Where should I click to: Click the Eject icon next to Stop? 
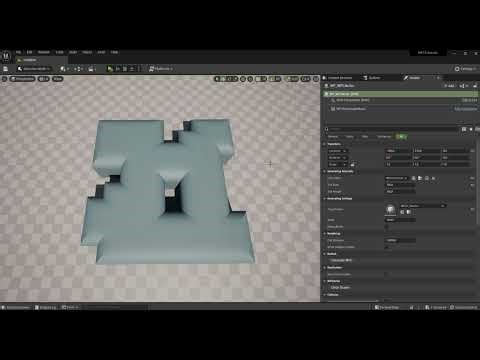point(132,69)
